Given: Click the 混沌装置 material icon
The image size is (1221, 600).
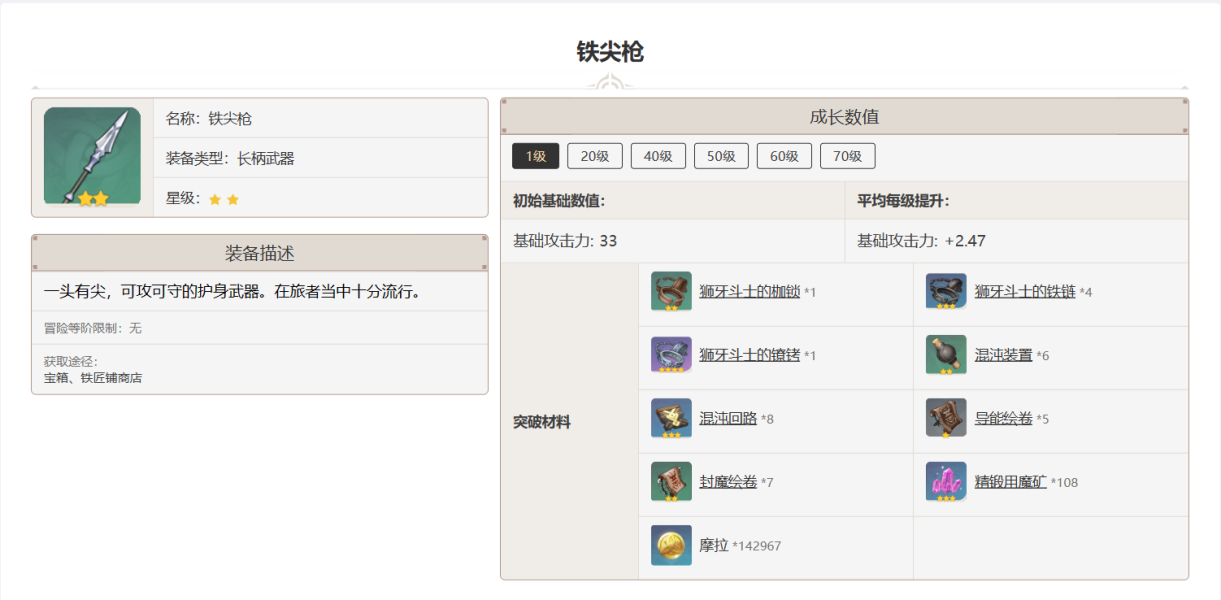Looking at the screenshot, I should 946,355.
